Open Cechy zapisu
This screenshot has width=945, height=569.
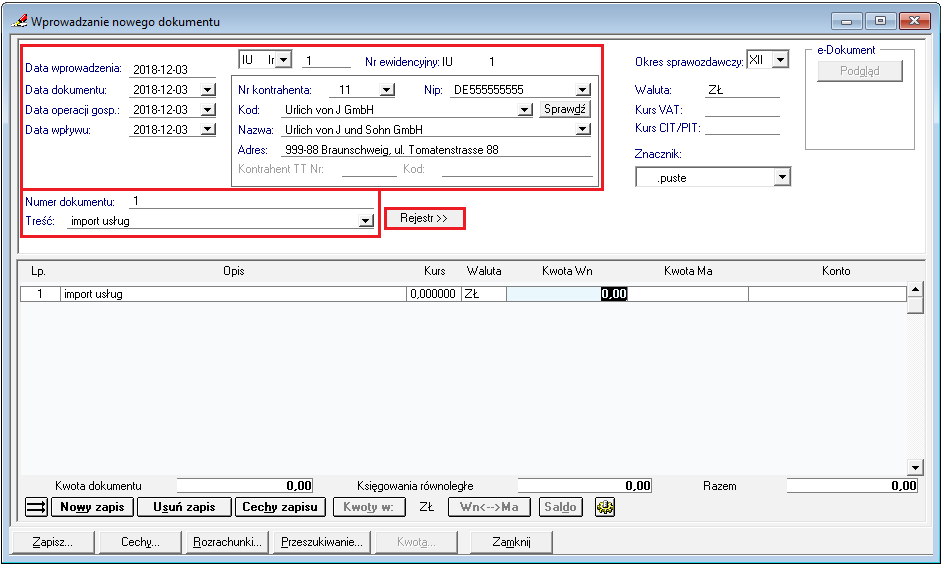[x=280, y=507]
